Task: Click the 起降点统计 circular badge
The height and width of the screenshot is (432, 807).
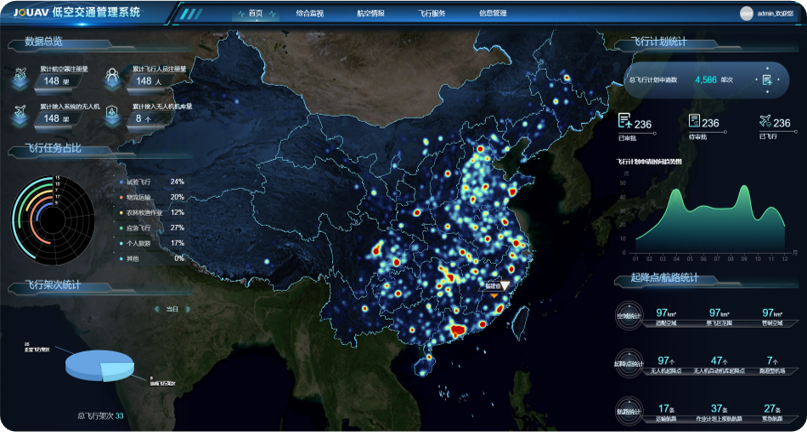Action: click(628, 363)
